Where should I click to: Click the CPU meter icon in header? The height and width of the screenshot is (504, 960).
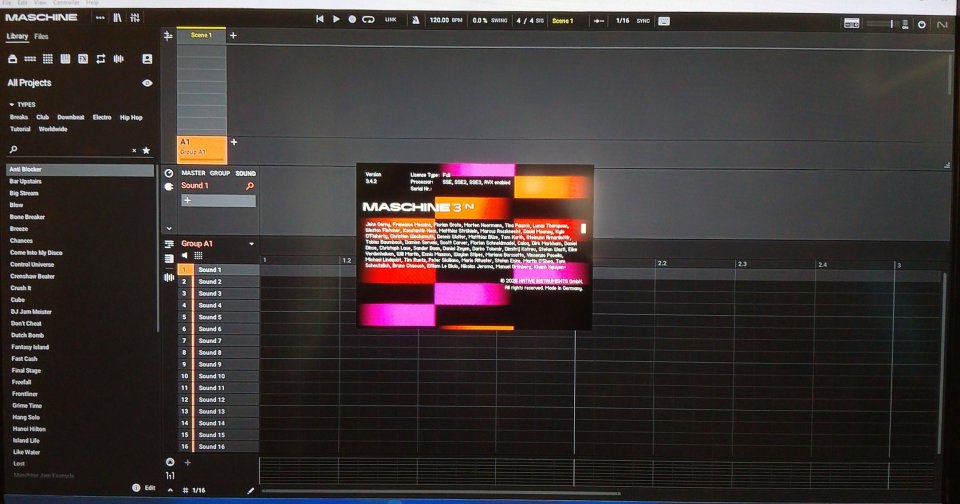[905, 24]
